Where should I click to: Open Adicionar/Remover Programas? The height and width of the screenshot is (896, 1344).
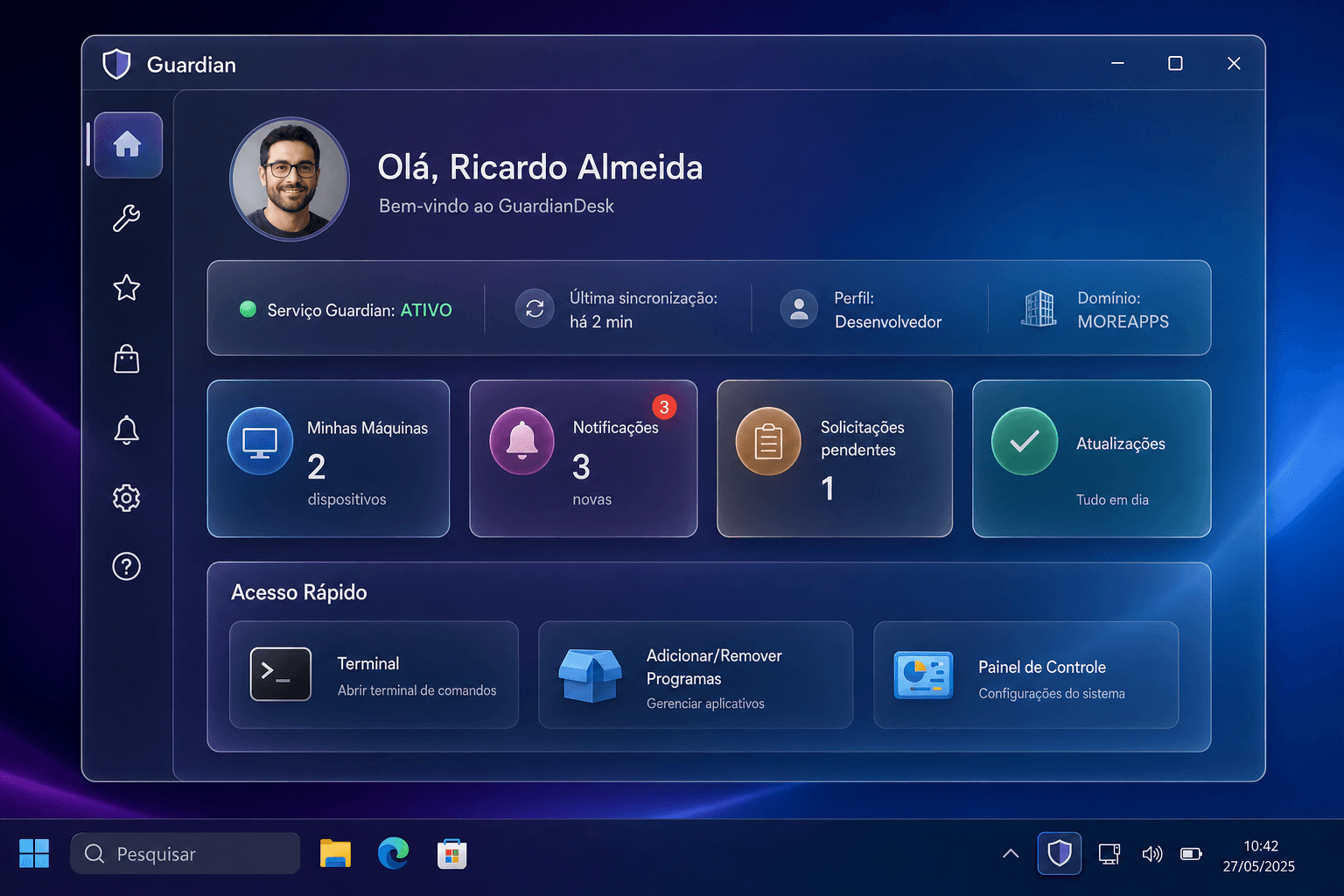[x=696, y=675]
